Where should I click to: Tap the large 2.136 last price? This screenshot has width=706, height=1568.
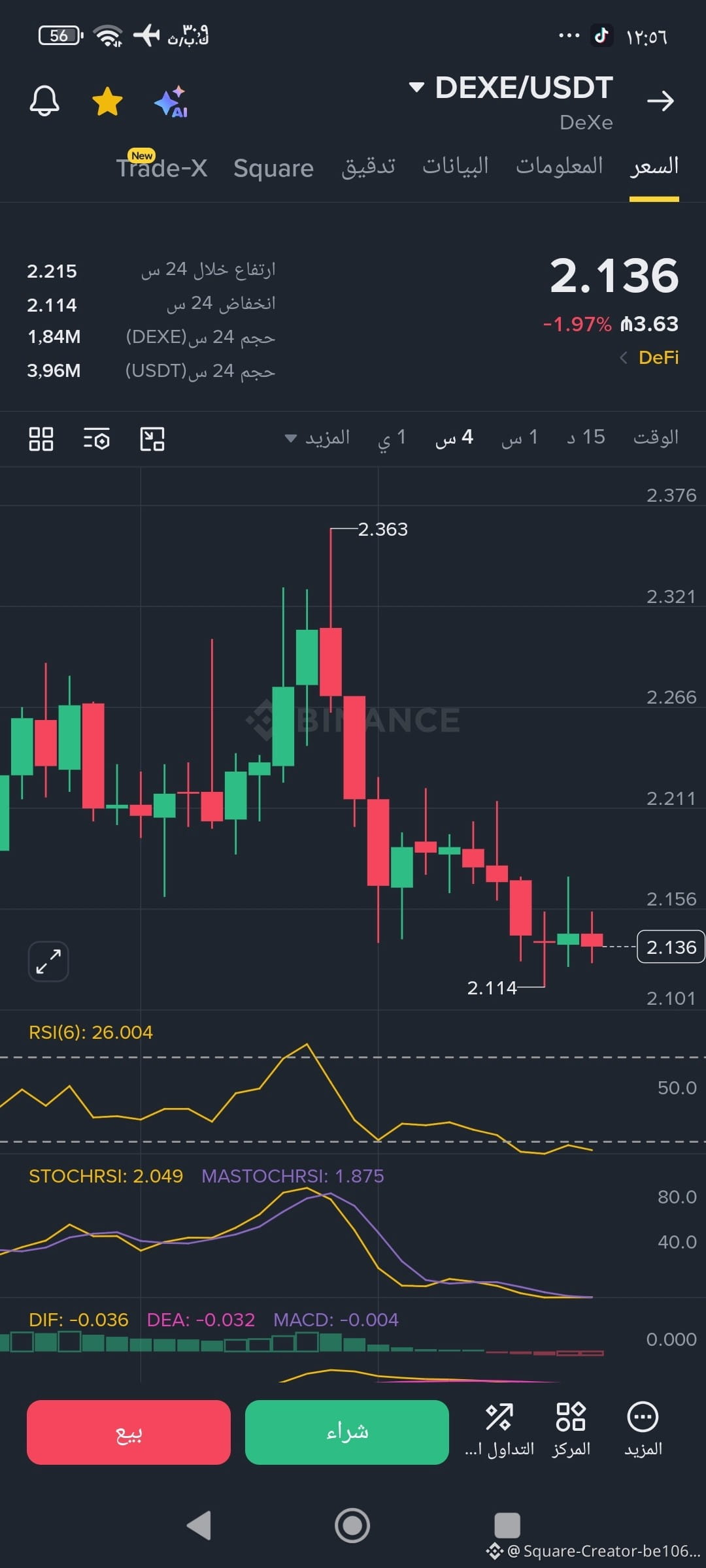(614, 276)
